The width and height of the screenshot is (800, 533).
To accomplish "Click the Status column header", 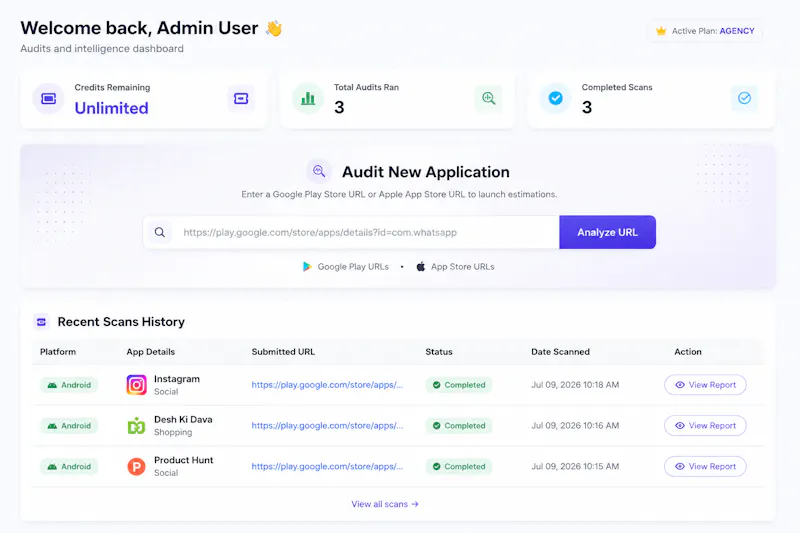I will click(439, 352).
